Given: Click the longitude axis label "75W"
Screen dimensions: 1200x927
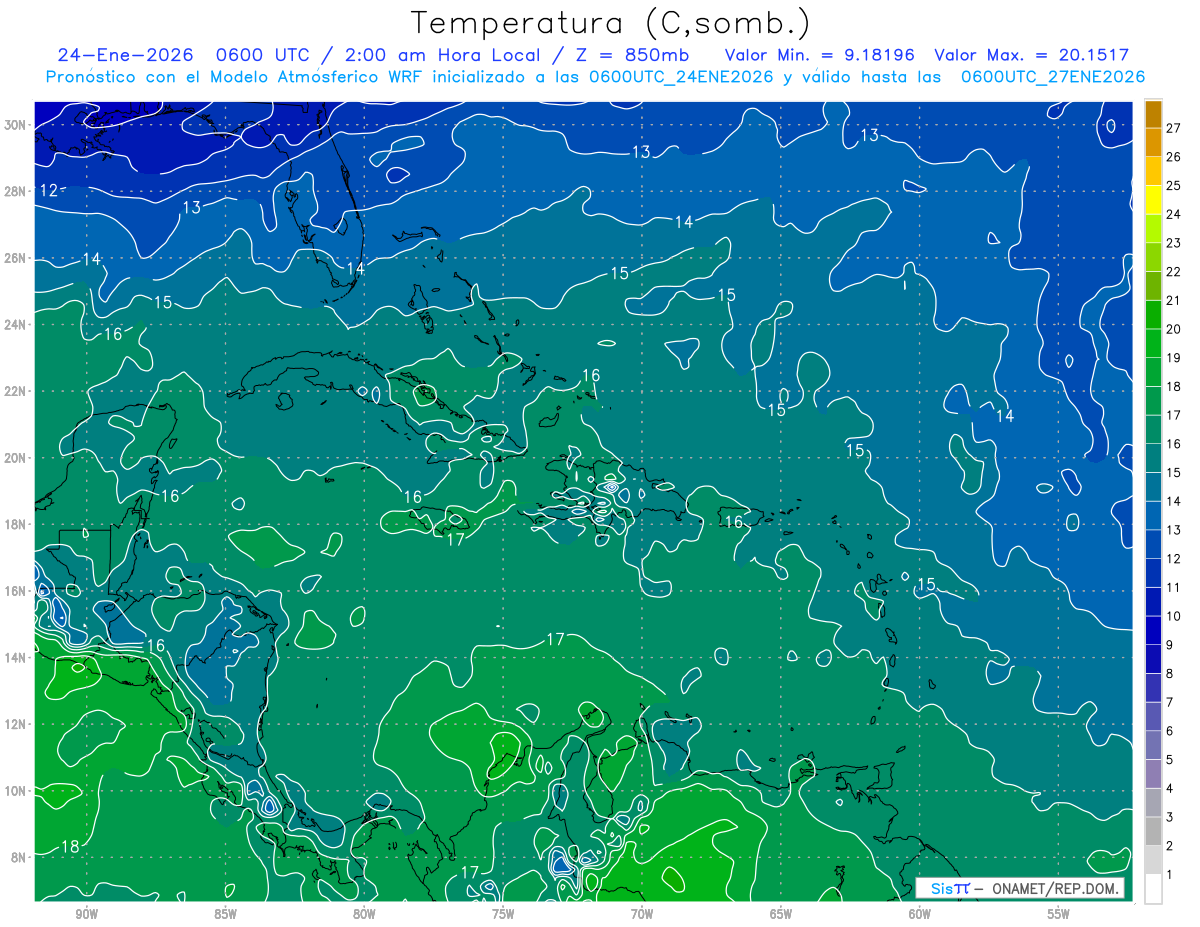Looking at the screenshot, I should click(503, 914).
